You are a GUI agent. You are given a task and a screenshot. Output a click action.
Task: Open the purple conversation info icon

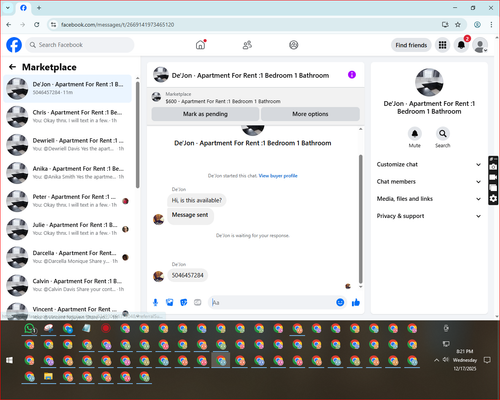pos(352,75)
